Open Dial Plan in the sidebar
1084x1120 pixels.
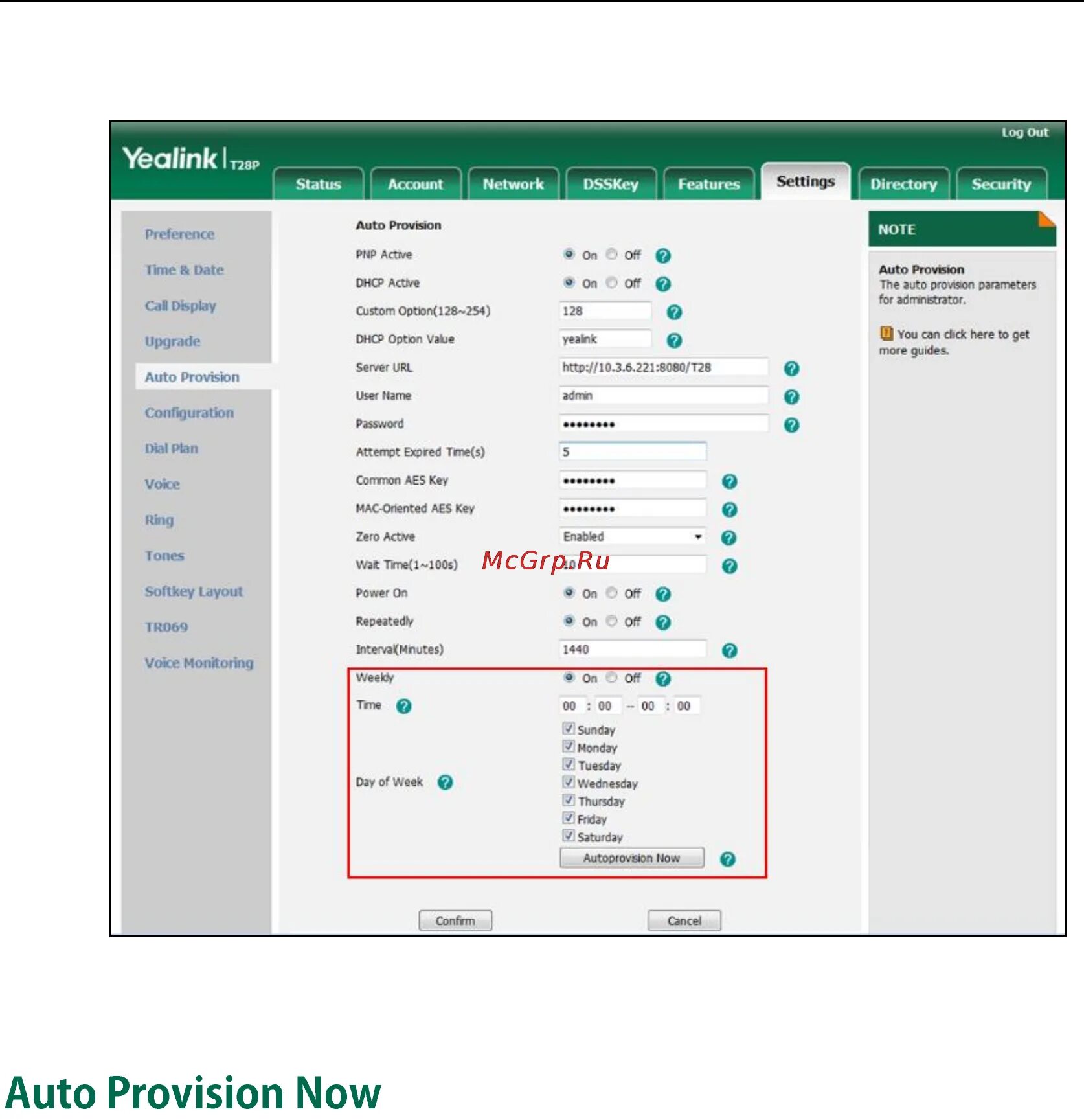coord(171,448)
